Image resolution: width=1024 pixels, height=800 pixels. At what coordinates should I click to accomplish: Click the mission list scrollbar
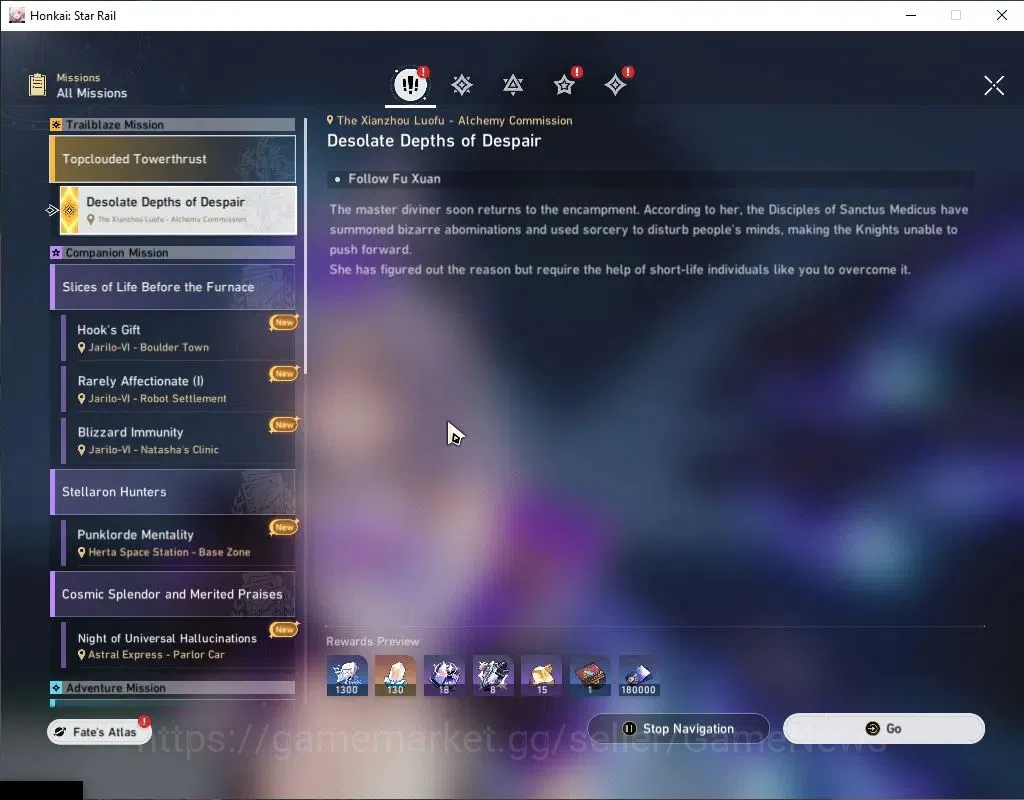(x=305, y=246)
